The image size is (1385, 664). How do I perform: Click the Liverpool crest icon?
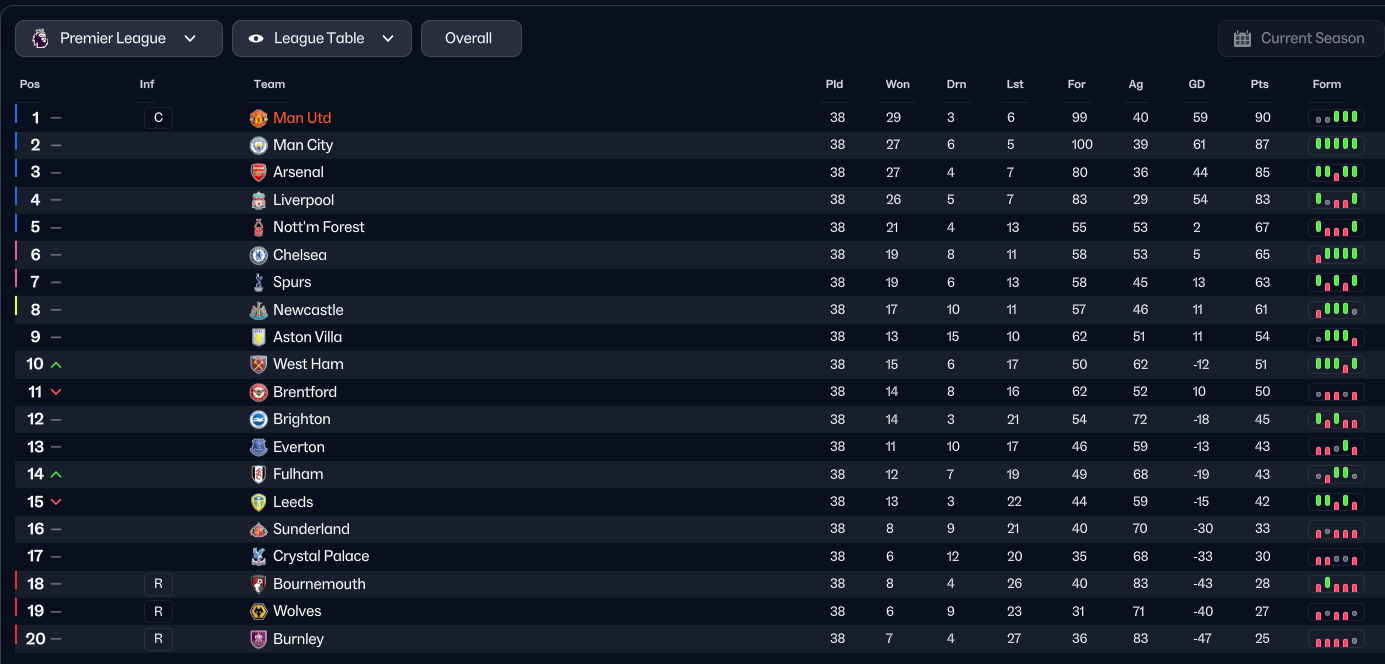259,200
